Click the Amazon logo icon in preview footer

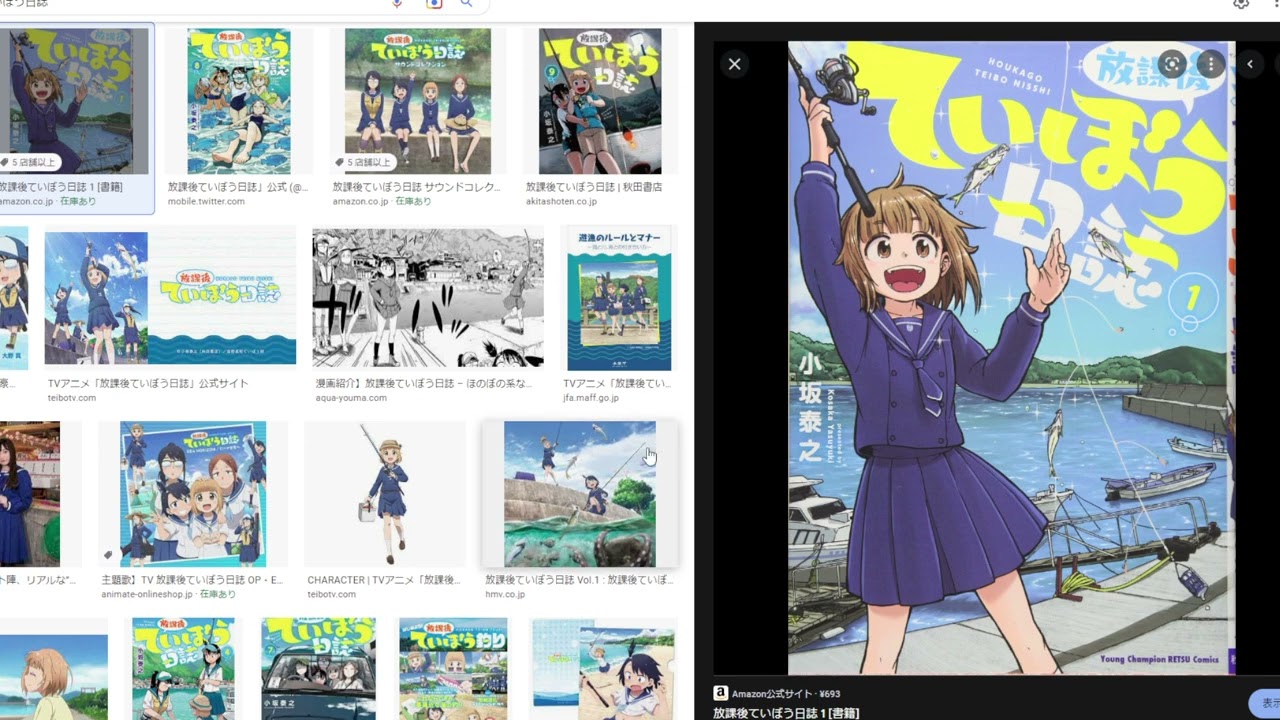(720, 693)
